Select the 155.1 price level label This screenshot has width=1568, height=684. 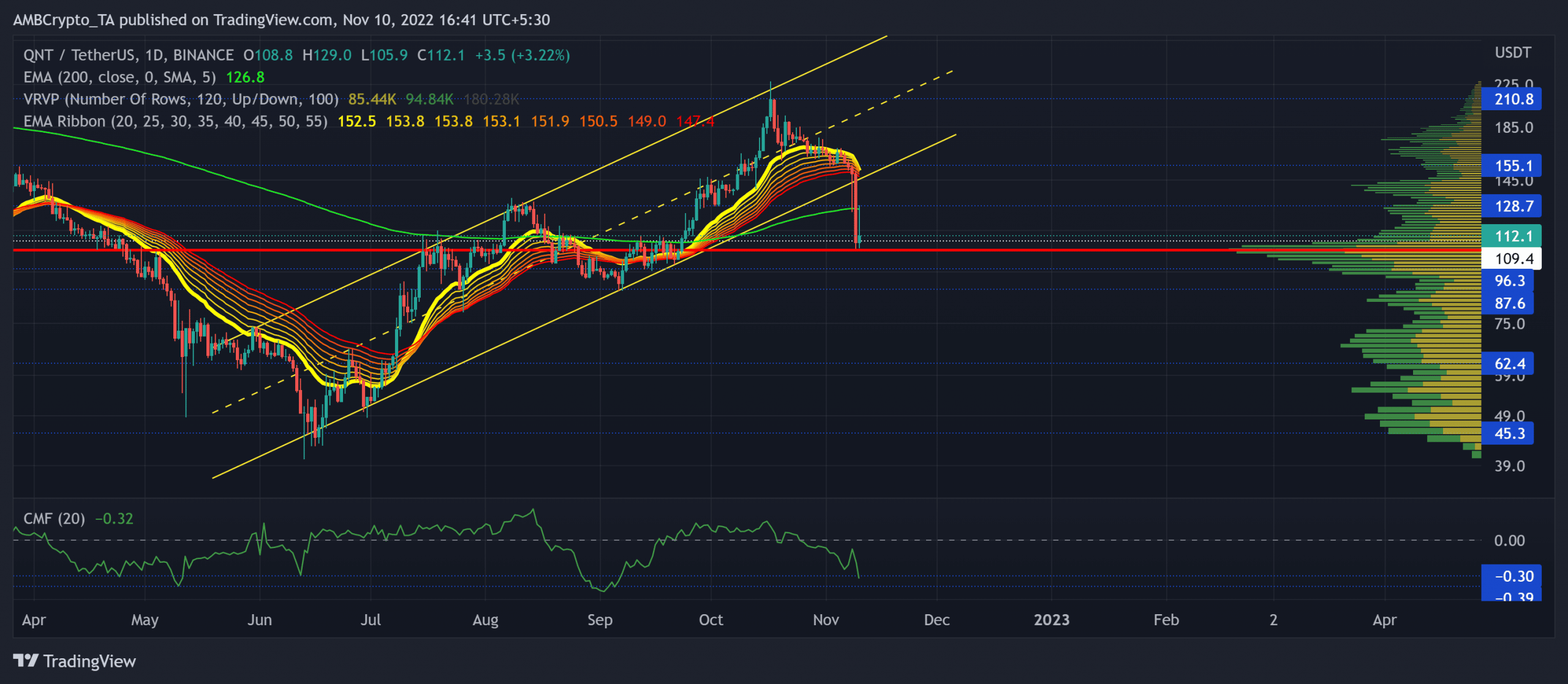click(1511, 166)
